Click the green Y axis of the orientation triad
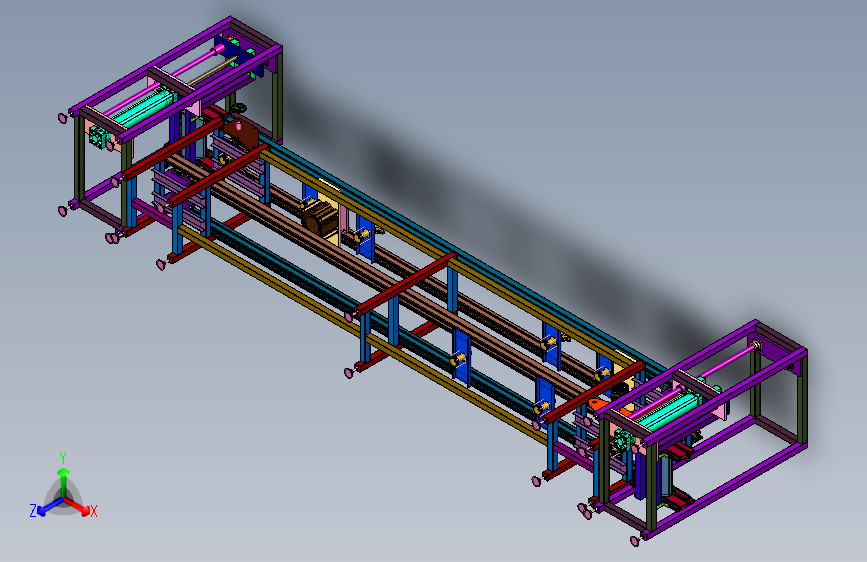Viewport: 867px width, 562px height. point(64,482)
